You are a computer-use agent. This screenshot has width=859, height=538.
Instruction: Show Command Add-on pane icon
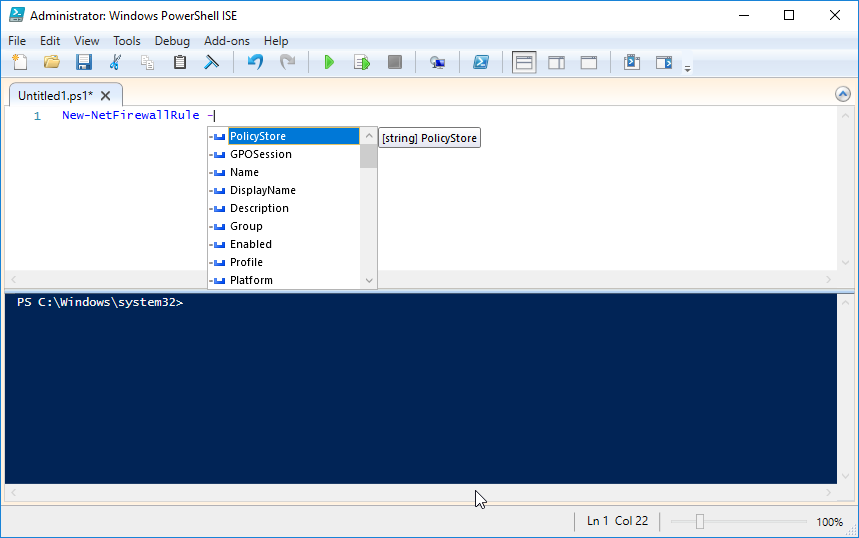coord(664,62)
